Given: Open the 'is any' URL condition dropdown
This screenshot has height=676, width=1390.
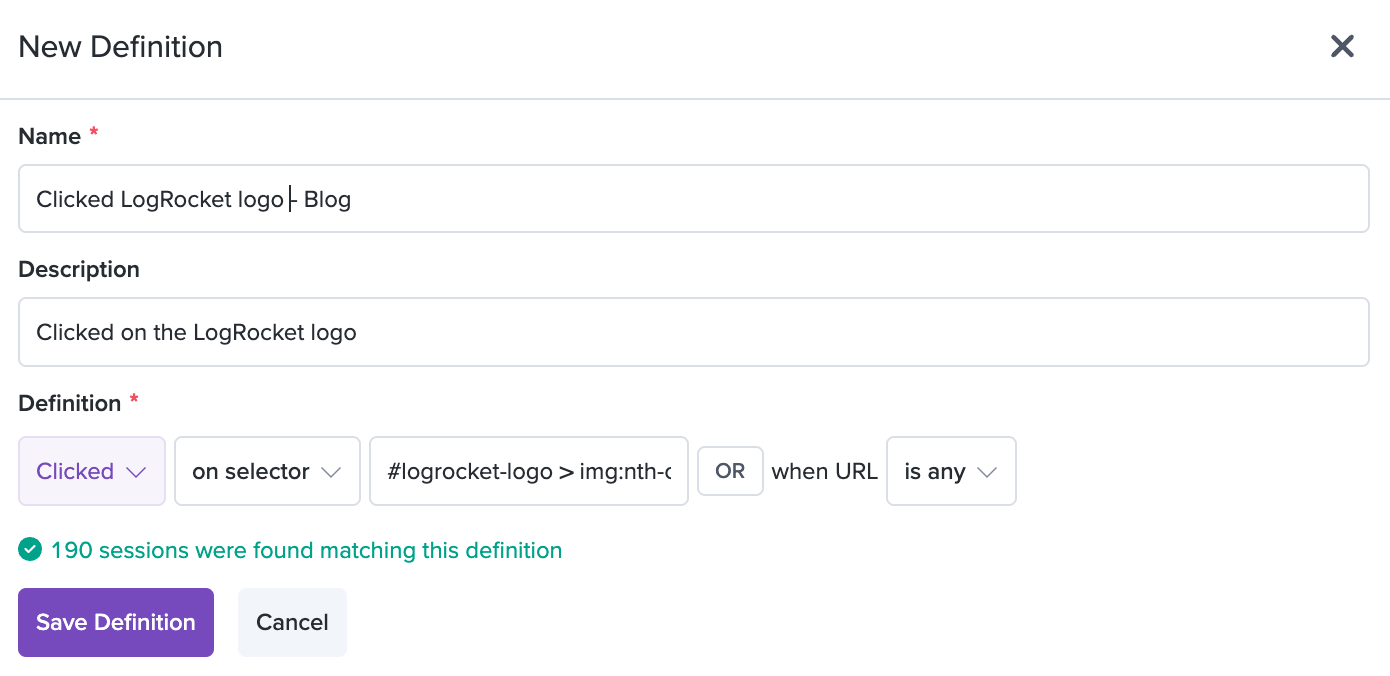Looking at the screenshot, I should coord(951,471).
